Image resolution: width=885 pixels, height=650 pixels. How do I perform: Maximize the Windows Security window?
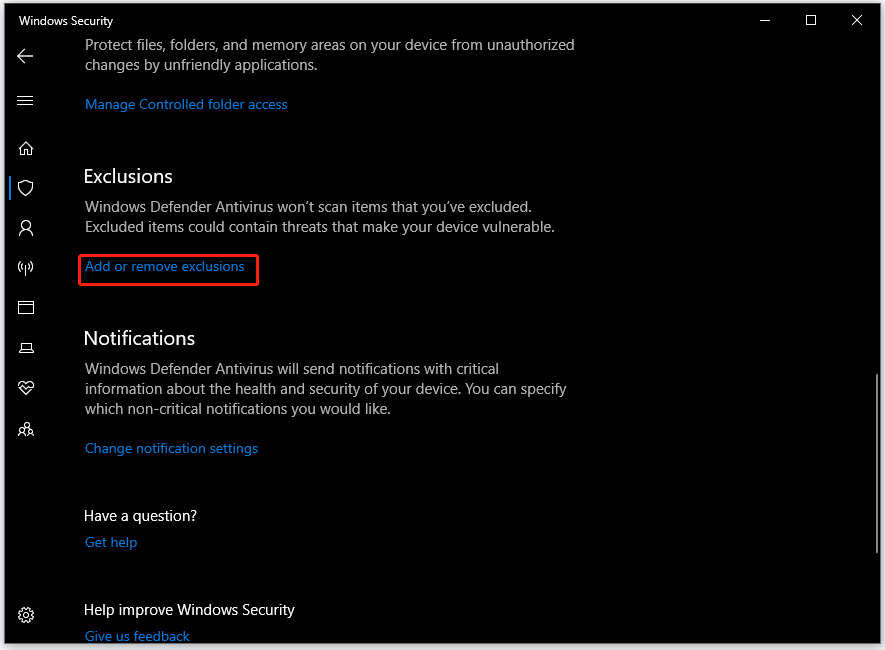tap(810, 20)
